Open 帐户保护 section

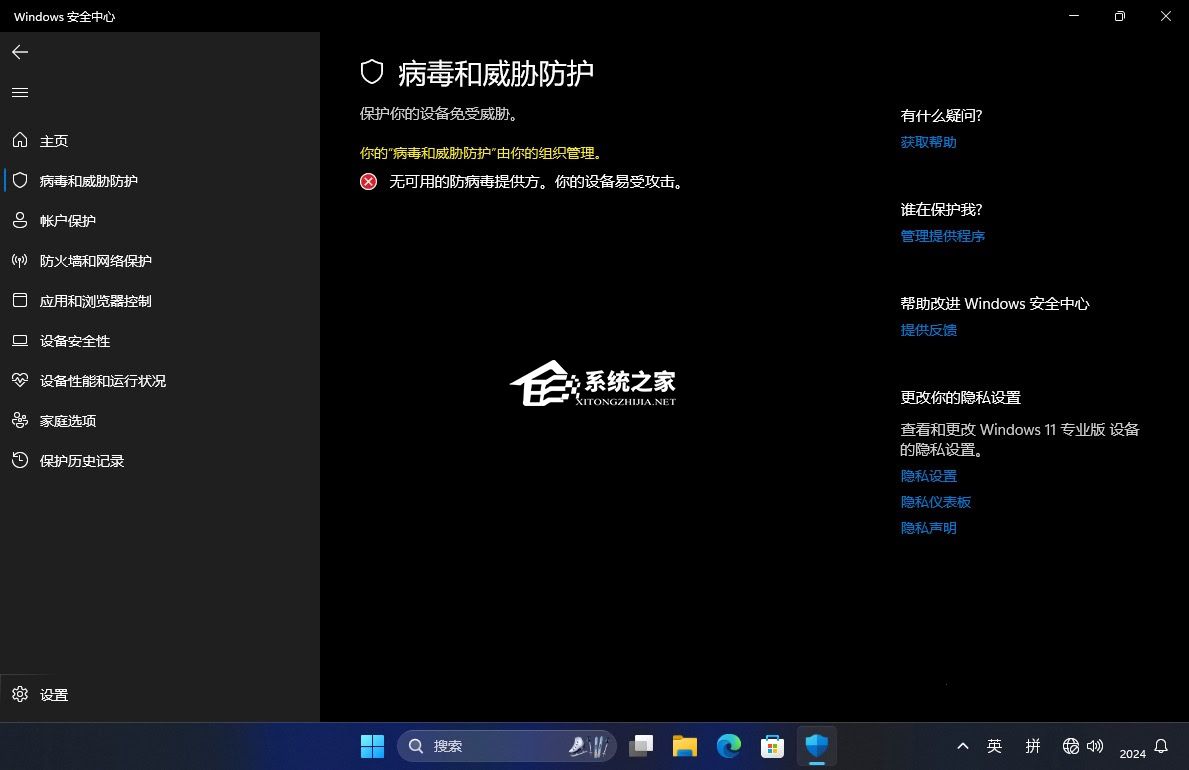click(159, 221)
